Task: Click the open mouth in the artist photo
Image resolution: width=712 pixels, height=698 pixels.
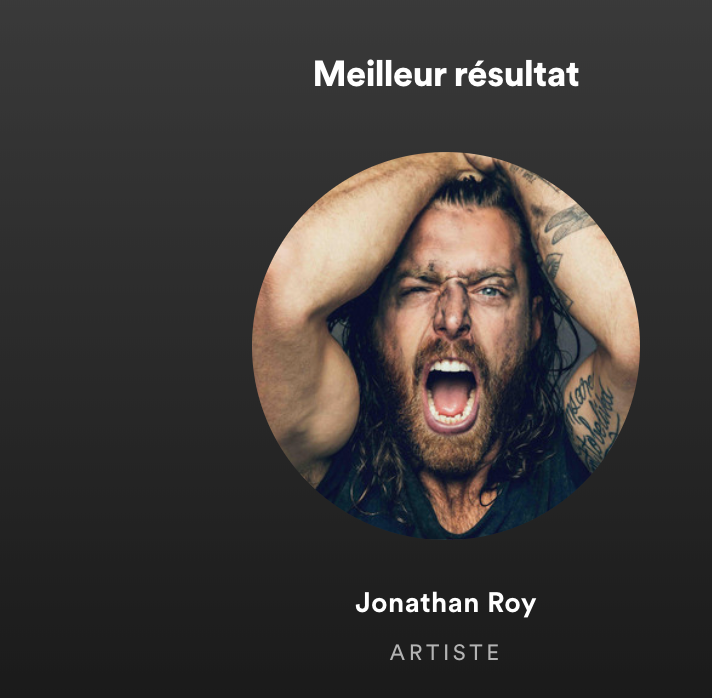Action: coord(450,394)
